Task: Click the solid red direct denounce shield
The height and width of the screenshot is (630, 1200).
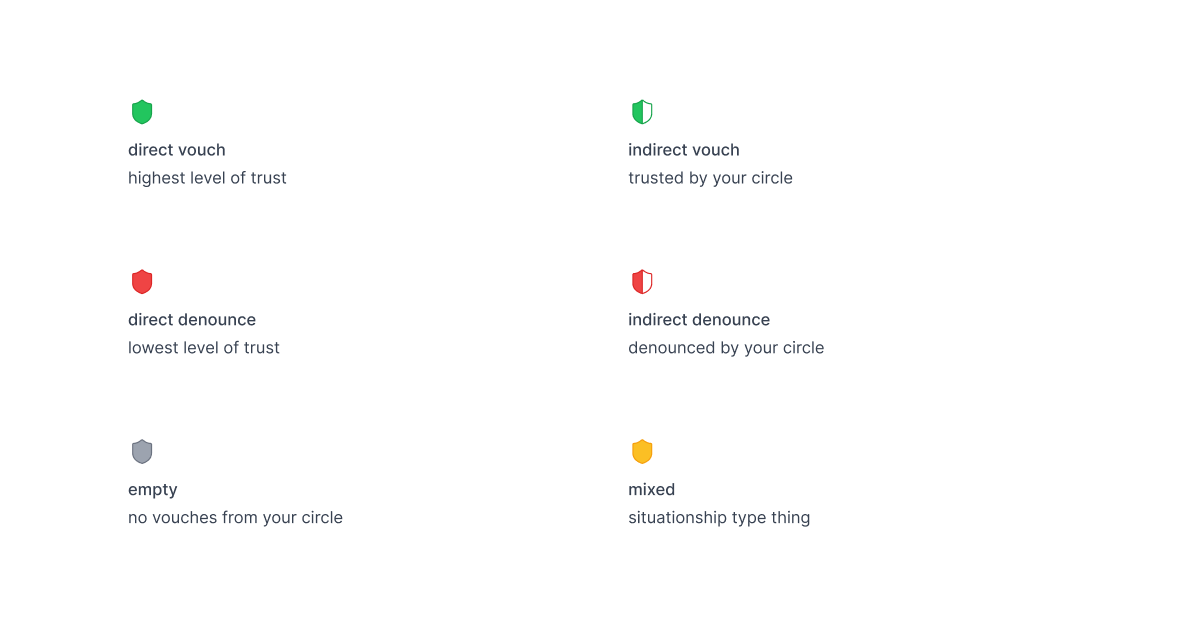Action: pyautogui.click(x=142, y=282)
